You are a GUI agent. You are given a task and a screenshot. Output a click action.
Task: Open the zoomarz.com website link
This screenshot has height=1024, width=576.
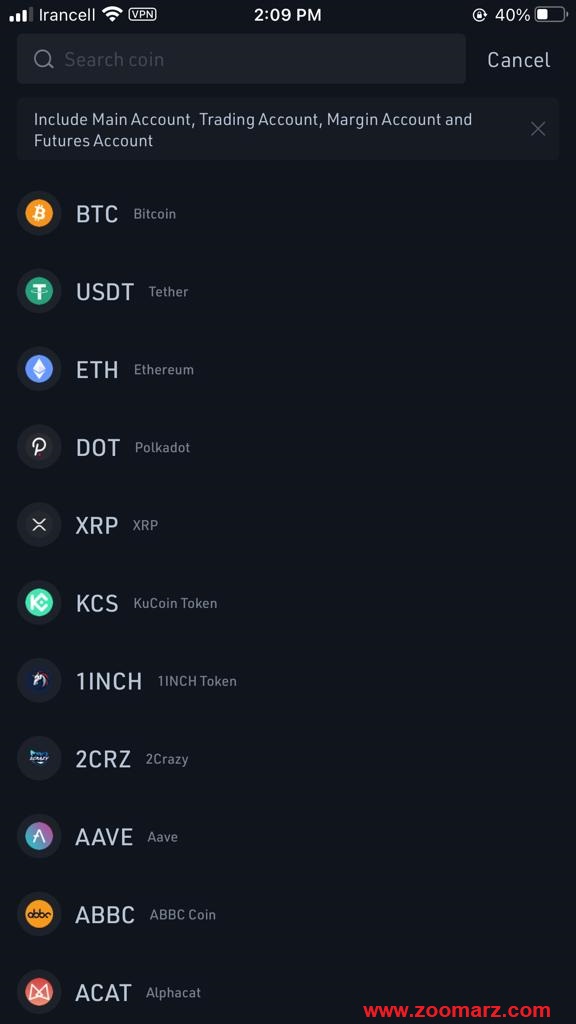456,1011
